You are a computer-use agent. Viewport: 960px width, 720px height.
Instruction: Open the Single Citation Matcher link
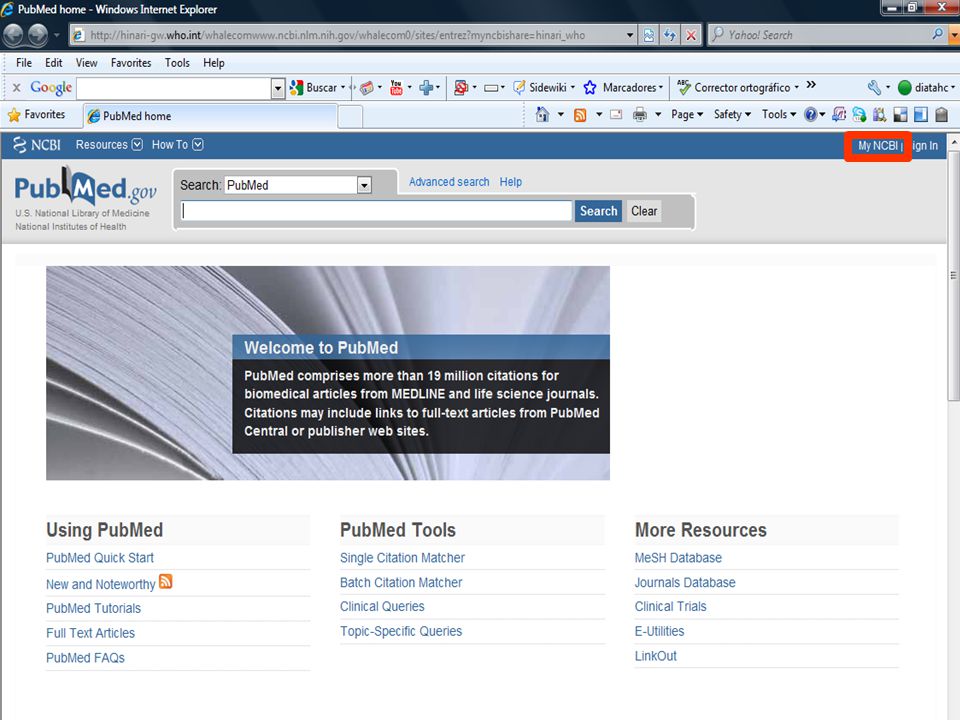click(402, 558)
